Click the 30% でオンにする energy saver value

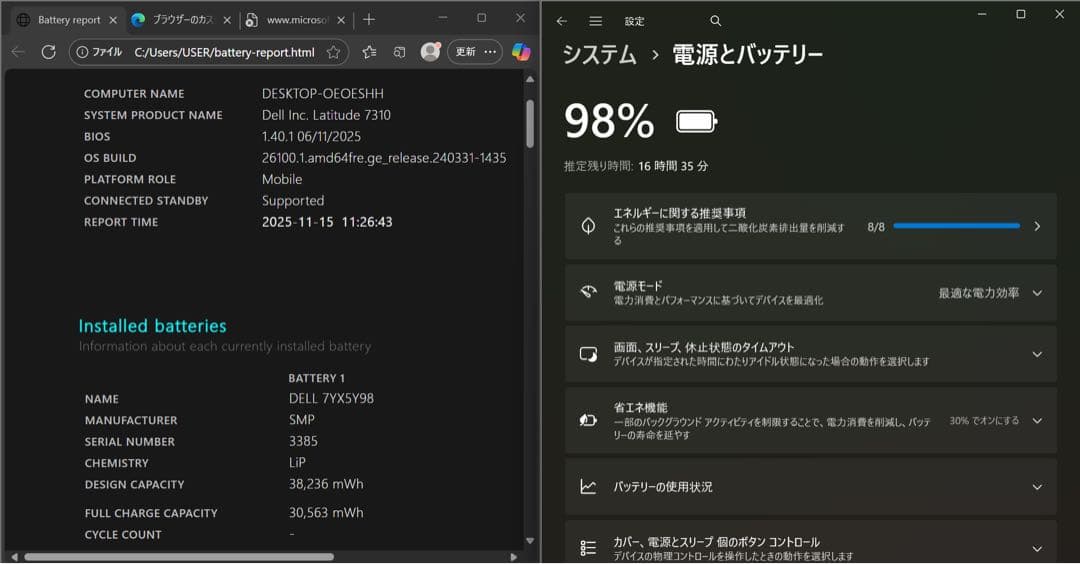tap(984, 420)
